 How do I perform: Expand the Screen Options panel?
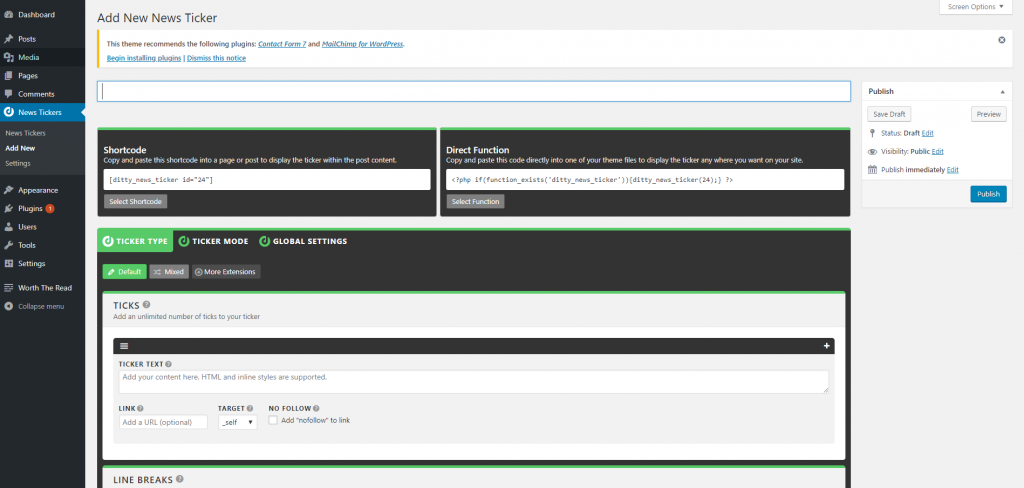[x=974, y=6]
